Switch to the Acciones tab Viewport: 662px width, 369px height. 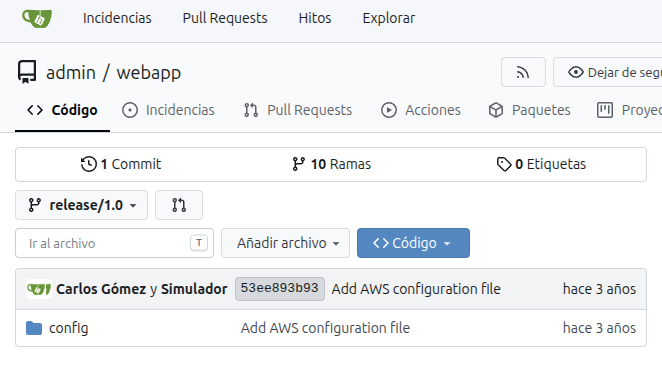coord(421,110)
